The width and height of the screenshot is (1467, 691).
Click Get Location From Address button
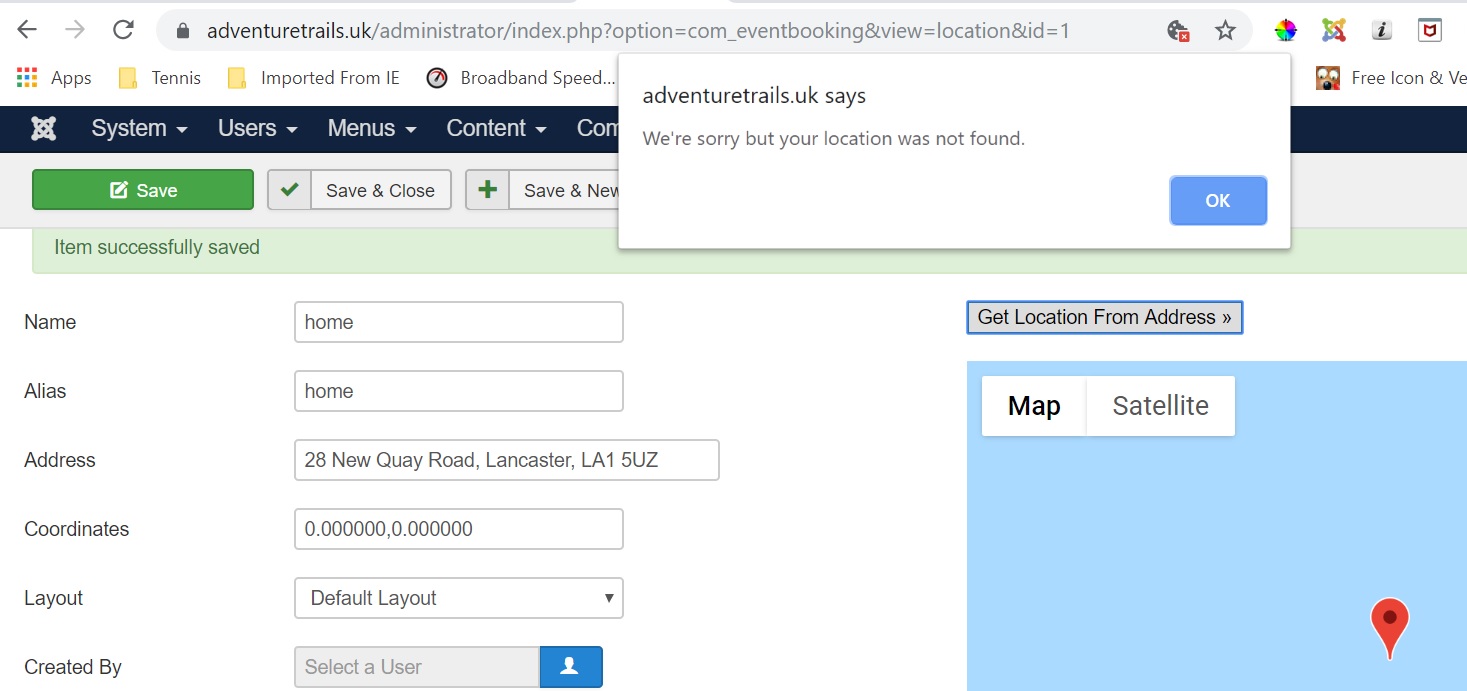(1104, 318)
